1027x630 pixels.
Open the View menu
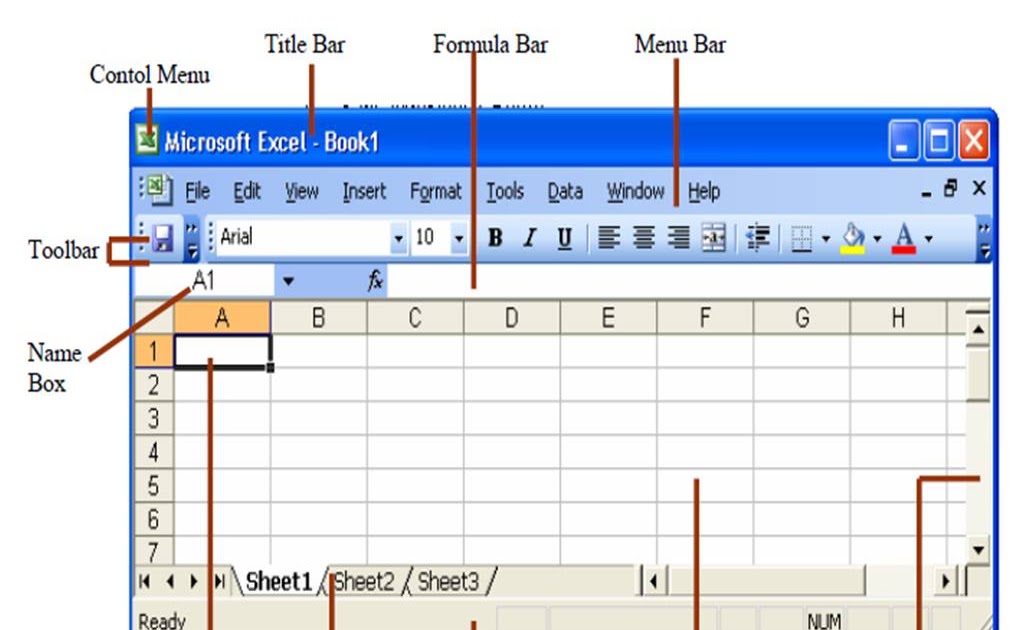(301, 191)
